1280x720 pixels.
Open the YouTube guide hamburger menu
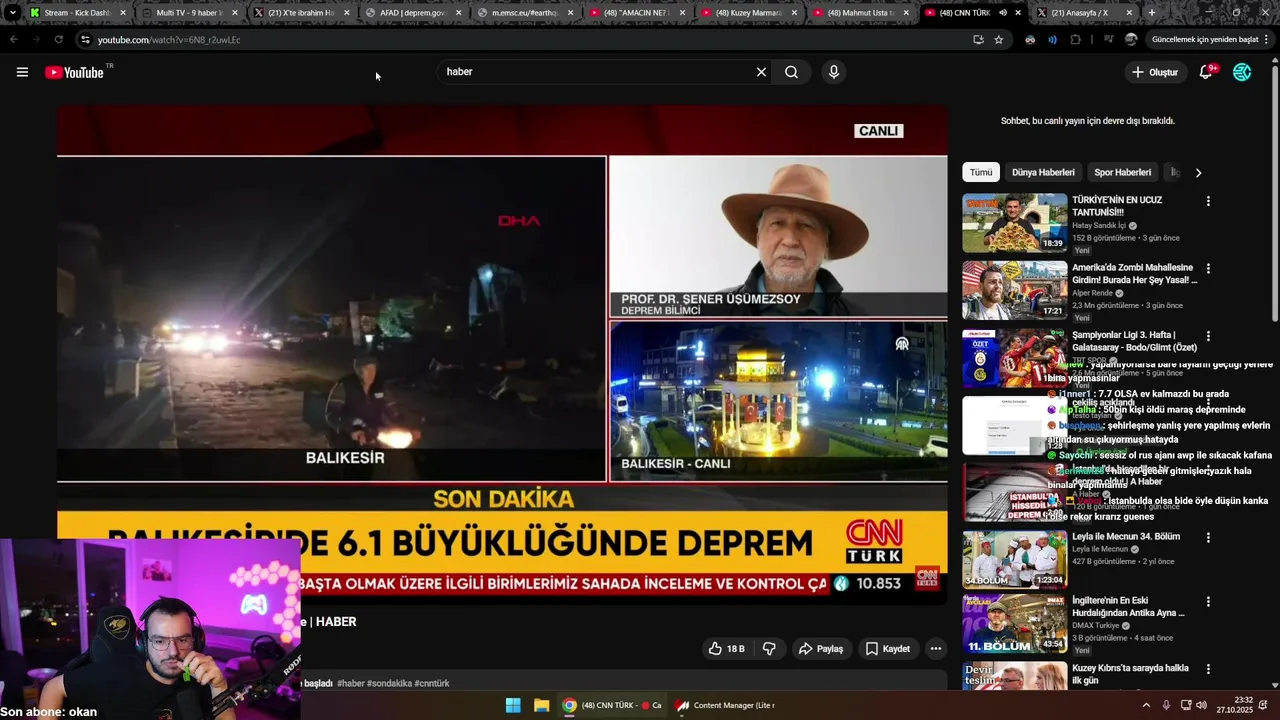(x=22, y=72)
